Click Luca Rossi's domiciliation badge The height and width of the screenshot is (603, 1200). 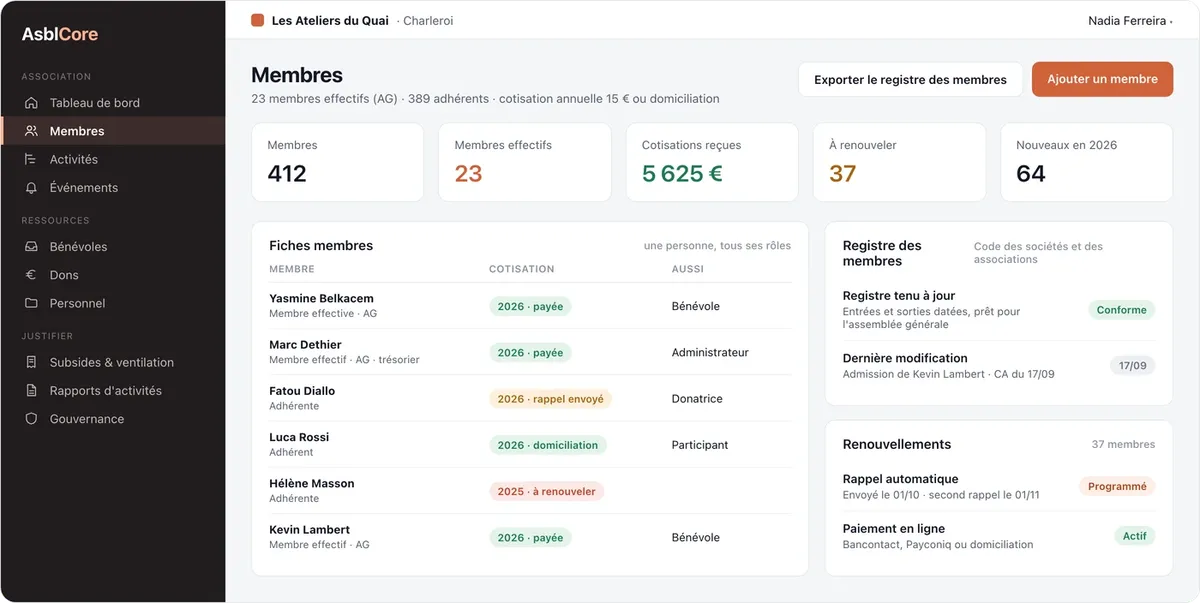pos(548,445)
